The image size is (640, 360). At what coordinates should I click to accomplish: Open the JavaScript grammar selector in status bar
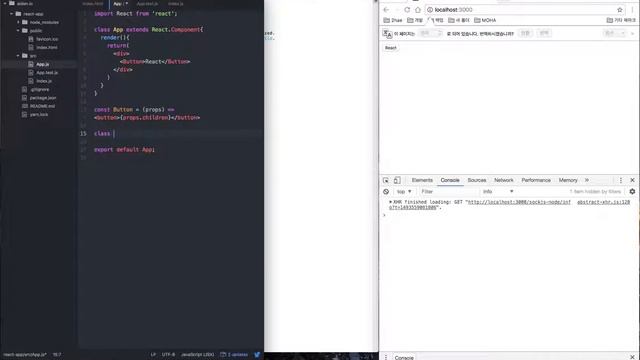[197, 355]
